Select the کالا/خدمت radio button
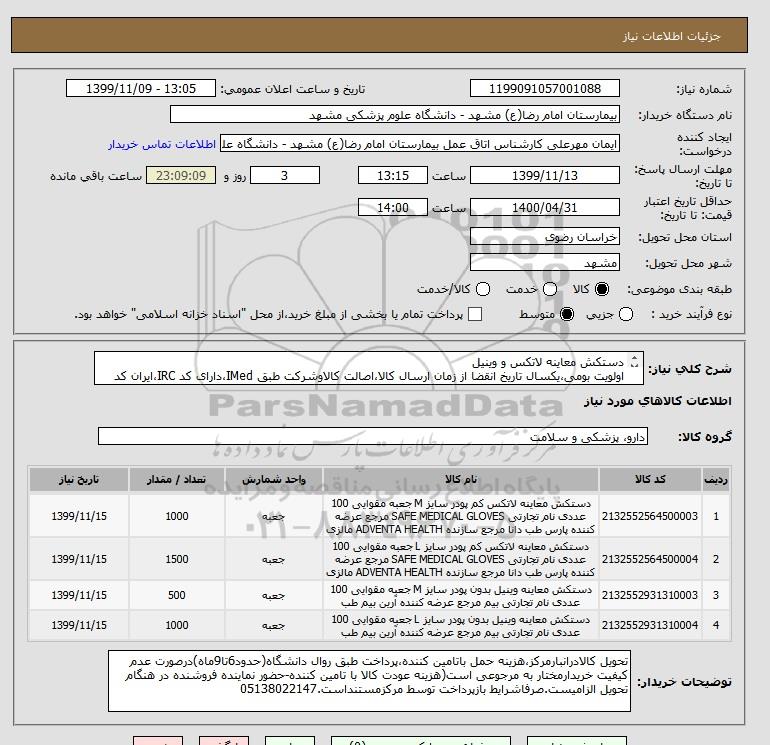Screen dimensions: 770x745 tap(483, 289)
